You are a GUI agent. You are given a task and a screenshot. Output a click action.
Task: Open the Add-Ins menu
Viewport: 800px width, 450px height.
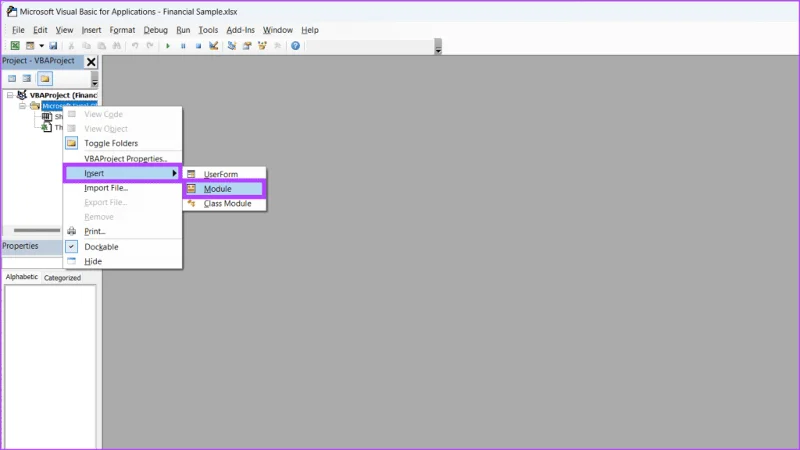pyautogui.click(x=240, y=30)
